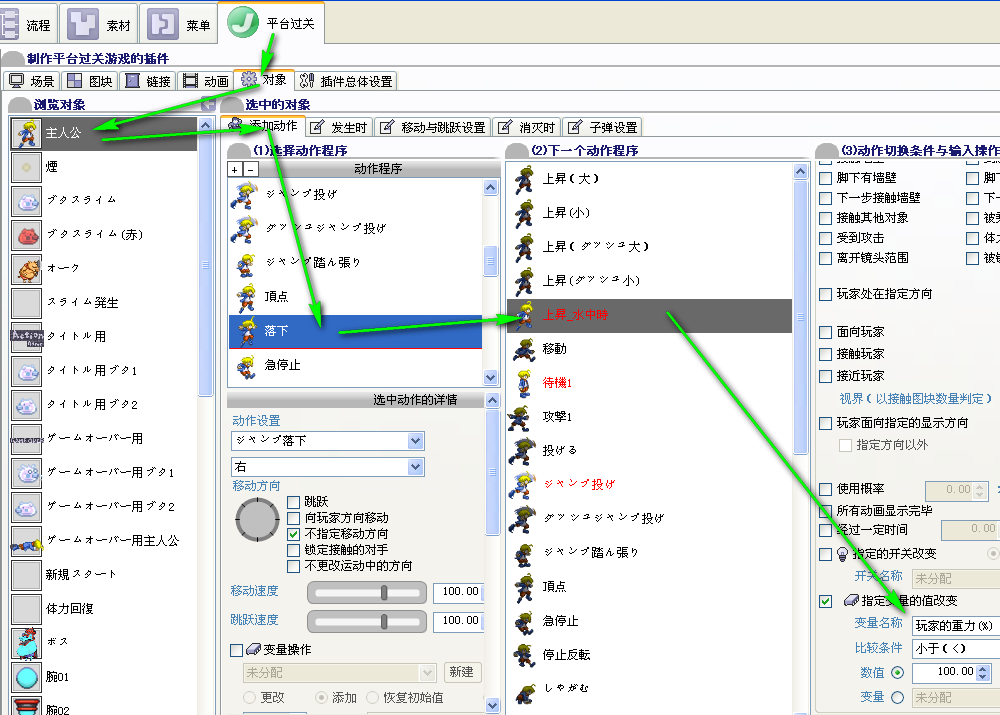Uncheck 不指定移动方向 checkbox
The image size is (1000, 715).
(293, 534)
